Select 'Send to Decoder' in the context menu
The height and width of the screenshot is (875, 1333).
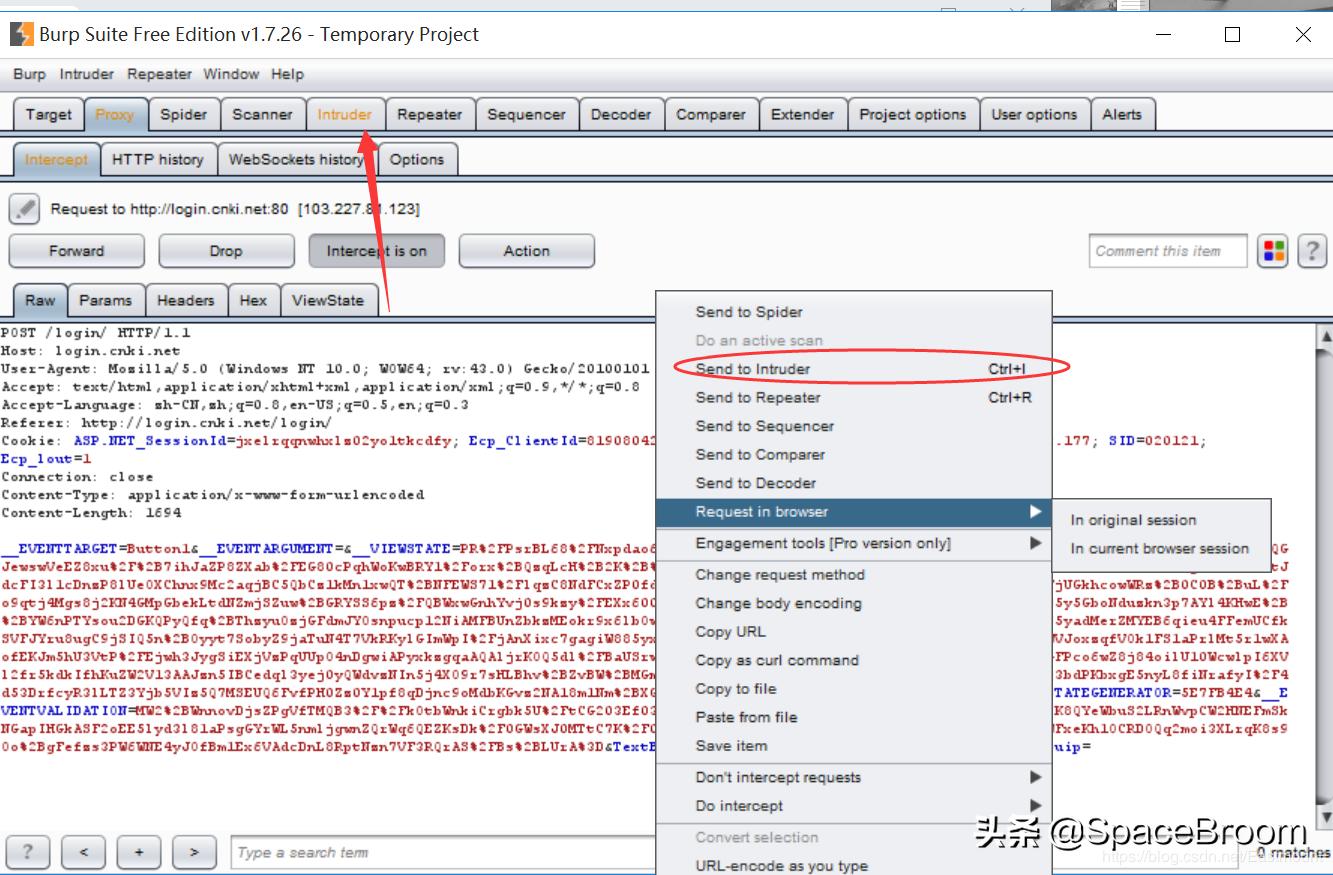point(854,483)
